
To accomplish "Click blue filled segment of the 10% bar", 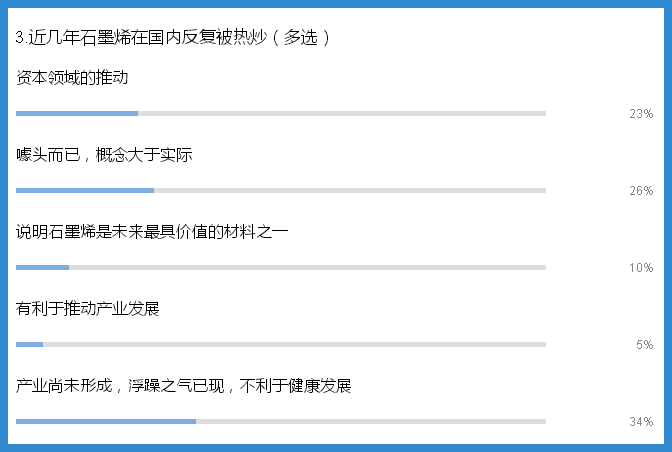I will pos(42,267).
